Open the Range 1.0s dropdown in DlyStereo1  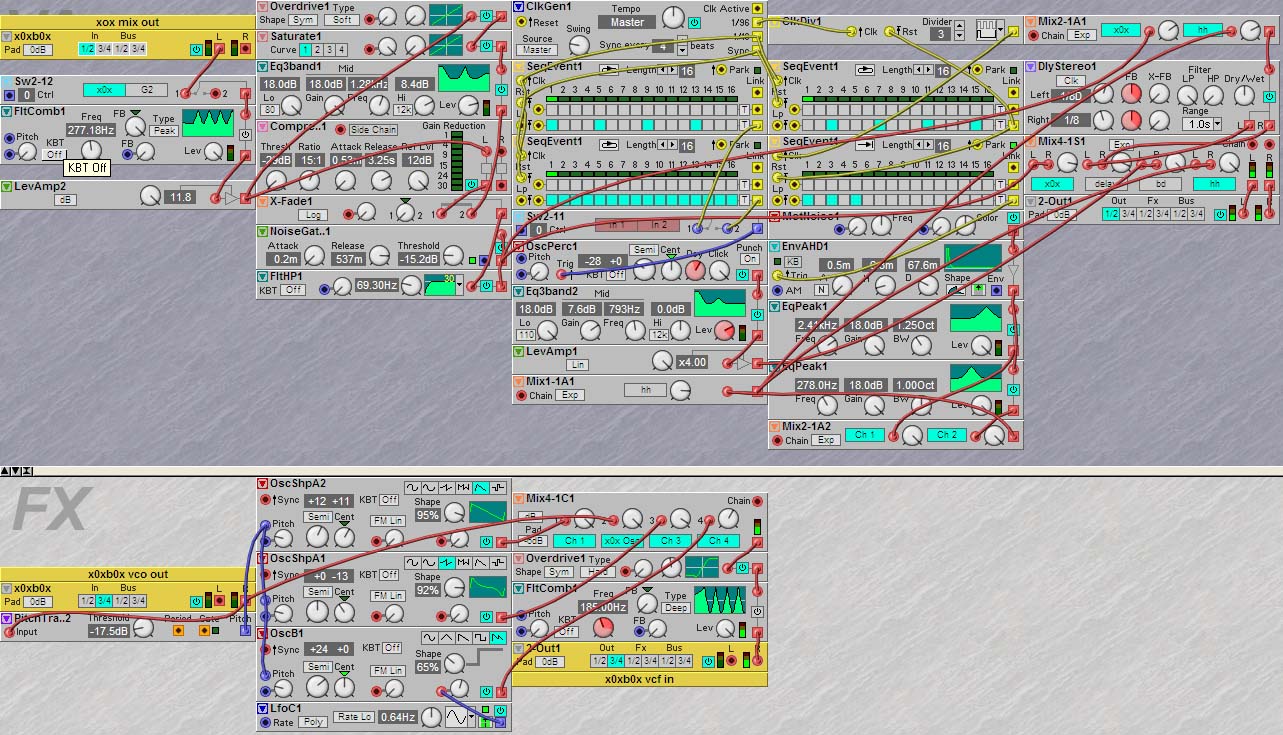tap(1197, 125)
